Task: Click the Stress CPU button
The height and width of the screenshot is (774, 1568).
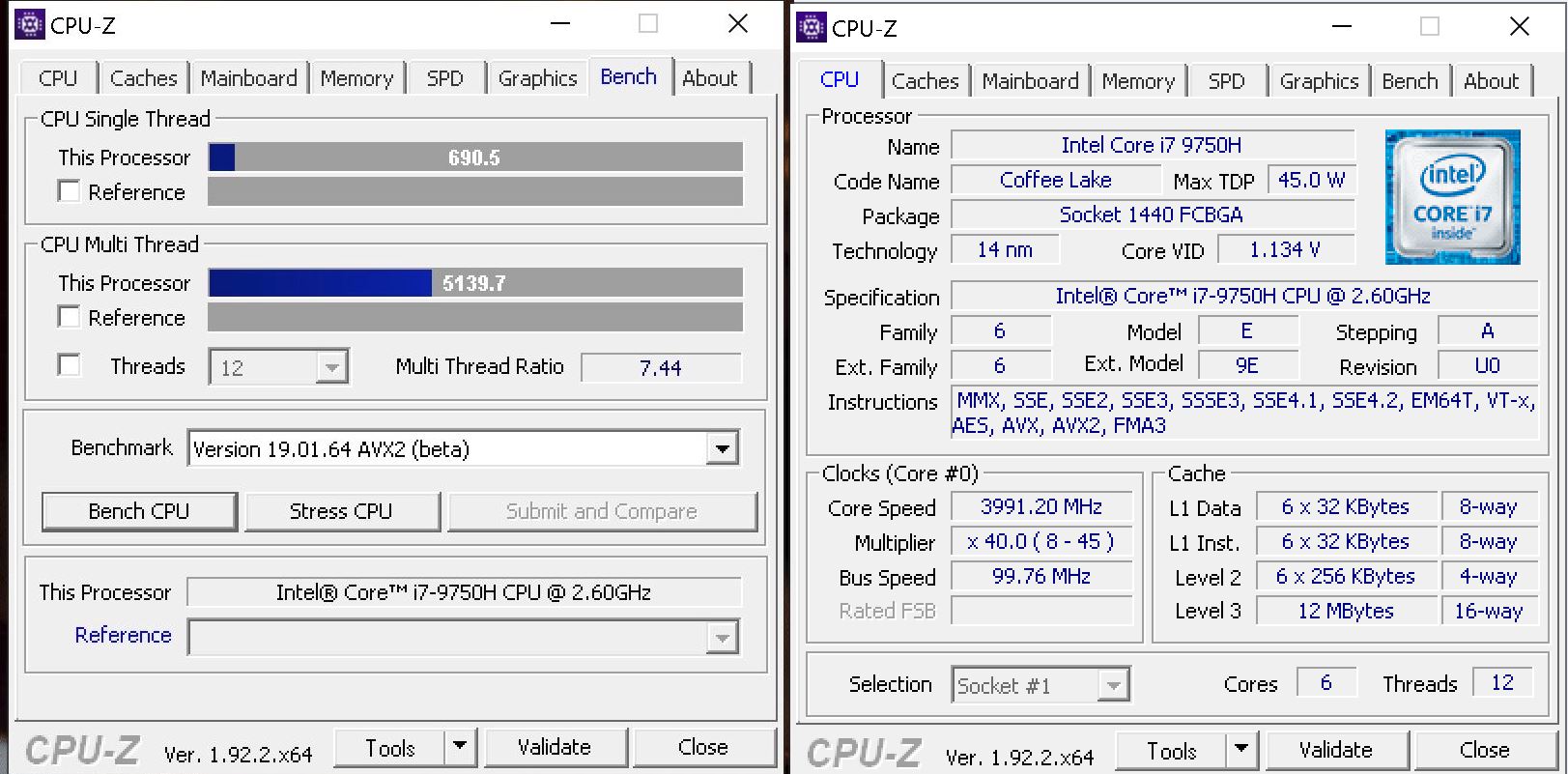Action: click(341, 511)
